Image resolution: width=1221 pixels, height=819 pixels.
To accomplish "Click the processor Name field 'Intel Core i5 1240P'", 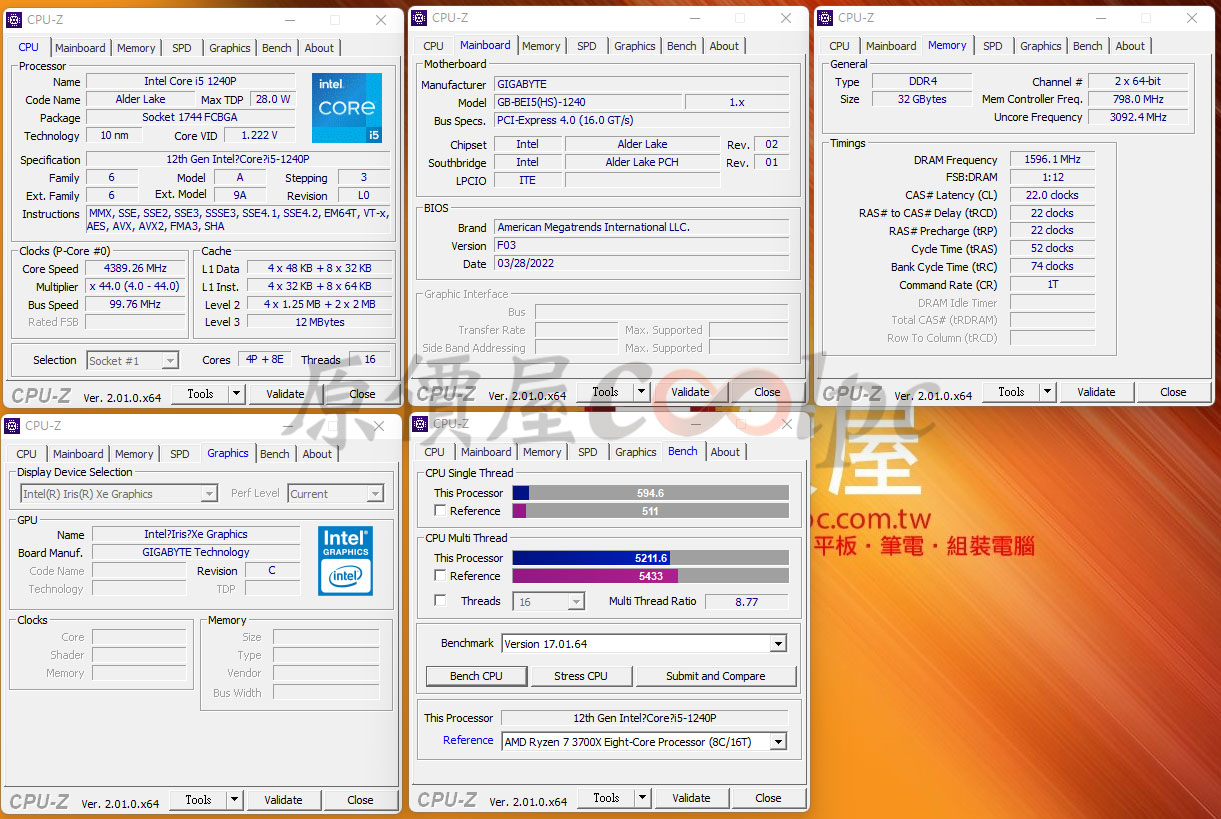I will pos(191,82).
